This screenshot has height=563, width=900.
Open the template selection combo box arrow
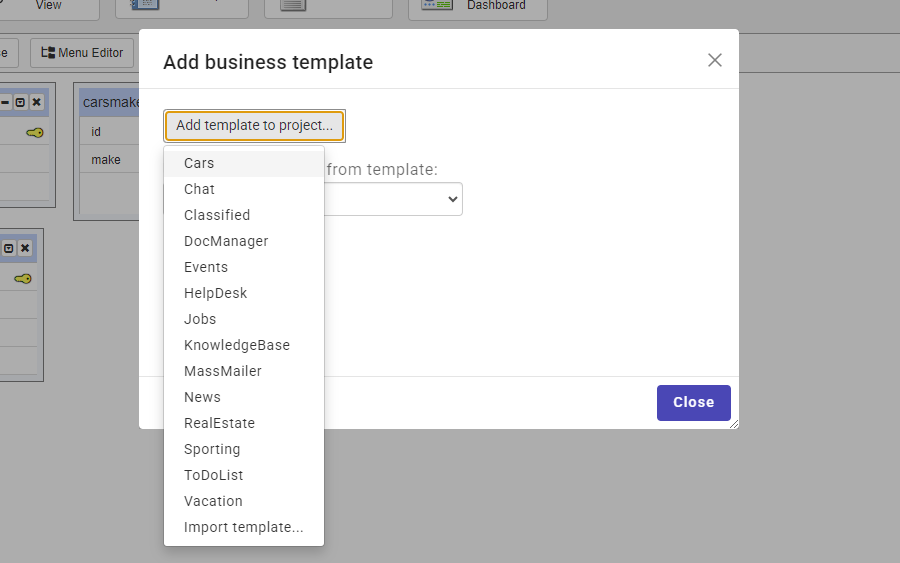tap(453, 199)
